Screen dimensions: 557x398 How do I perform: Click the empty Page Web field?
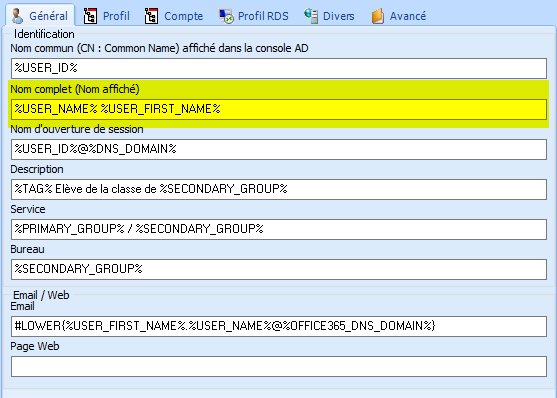(279, 366)
